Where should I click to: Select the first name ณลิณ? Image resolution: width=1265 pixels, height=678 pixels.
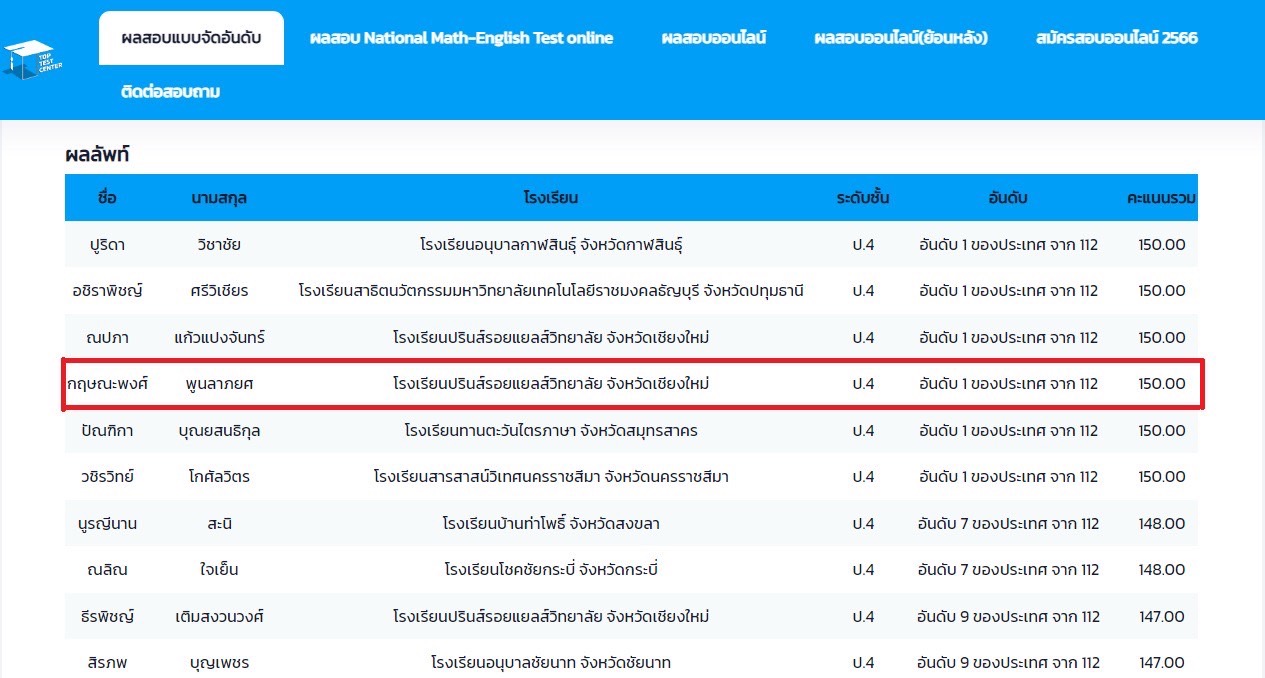[107, 569]
